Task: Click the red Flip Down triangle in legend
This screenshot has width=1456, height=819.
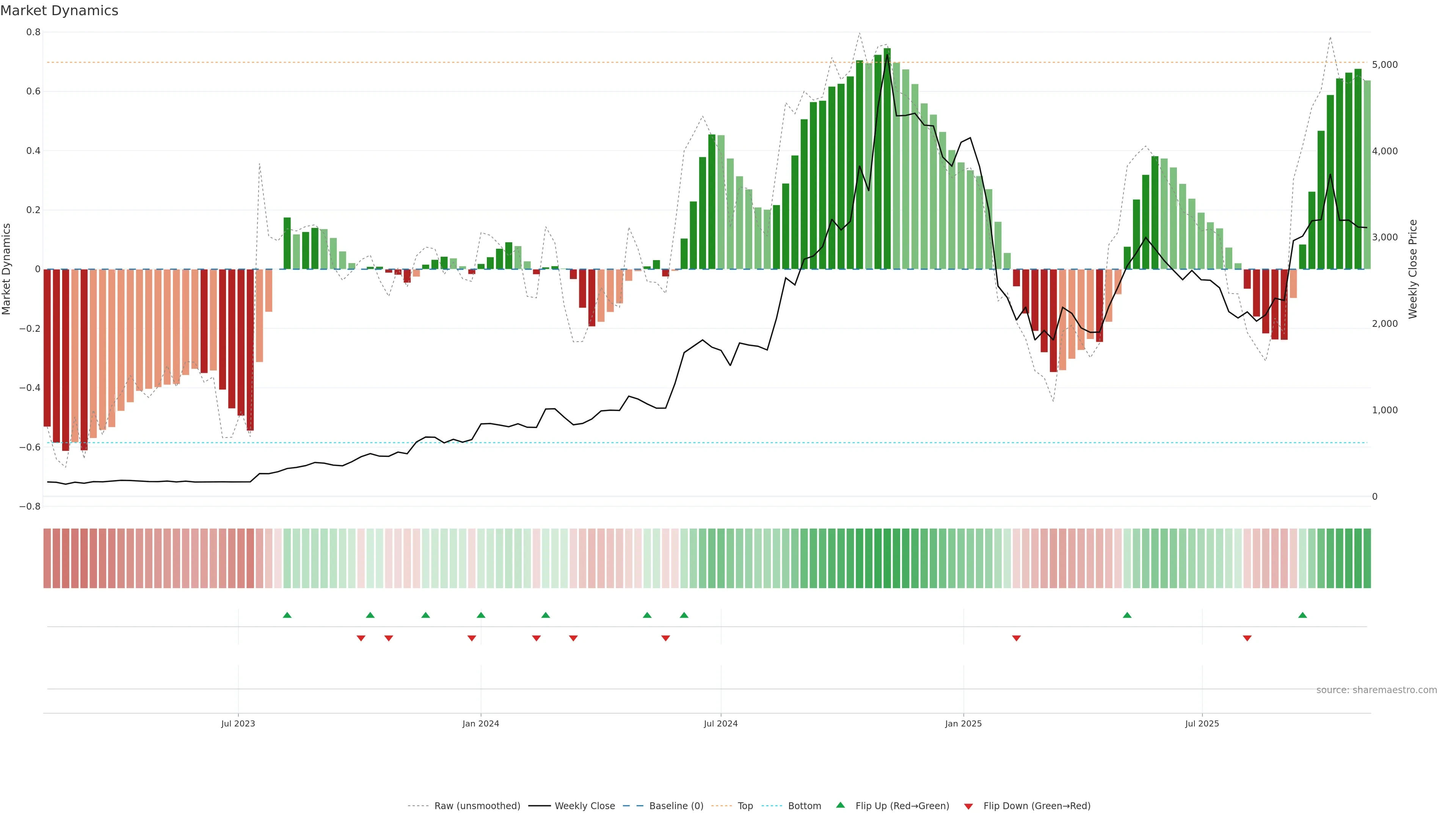Action: pyautogui.click(x=968, y=806)
